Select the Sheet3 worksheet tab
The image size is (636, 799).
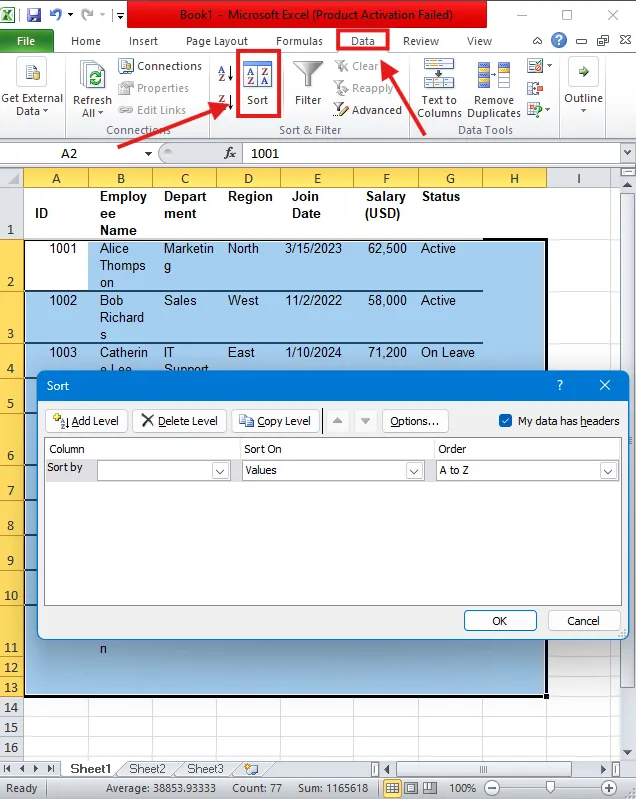click(x=205, y=768)
